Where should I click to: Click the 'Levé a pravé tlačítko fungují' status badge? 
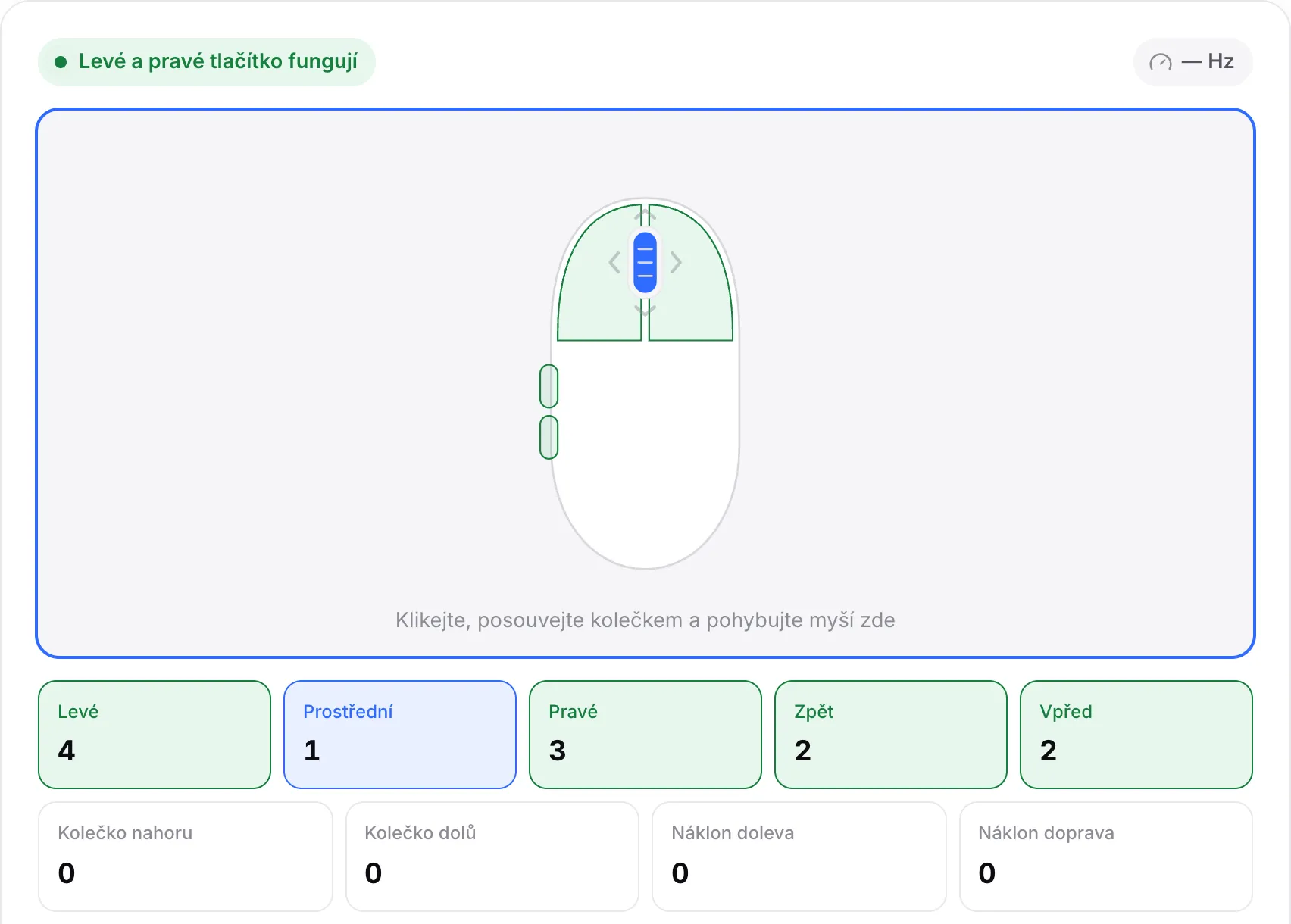click(207, 62)
